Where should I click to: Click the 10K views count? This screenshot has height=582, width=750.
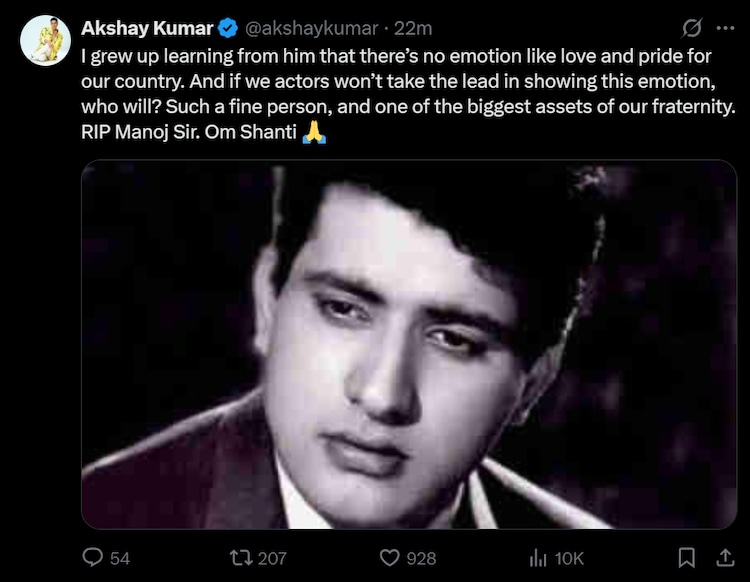tap(568, 558)
